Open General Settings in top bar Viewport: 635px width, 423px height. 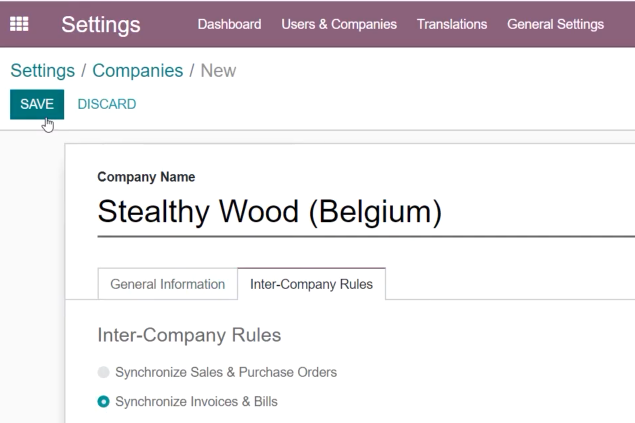pos(555,24)
